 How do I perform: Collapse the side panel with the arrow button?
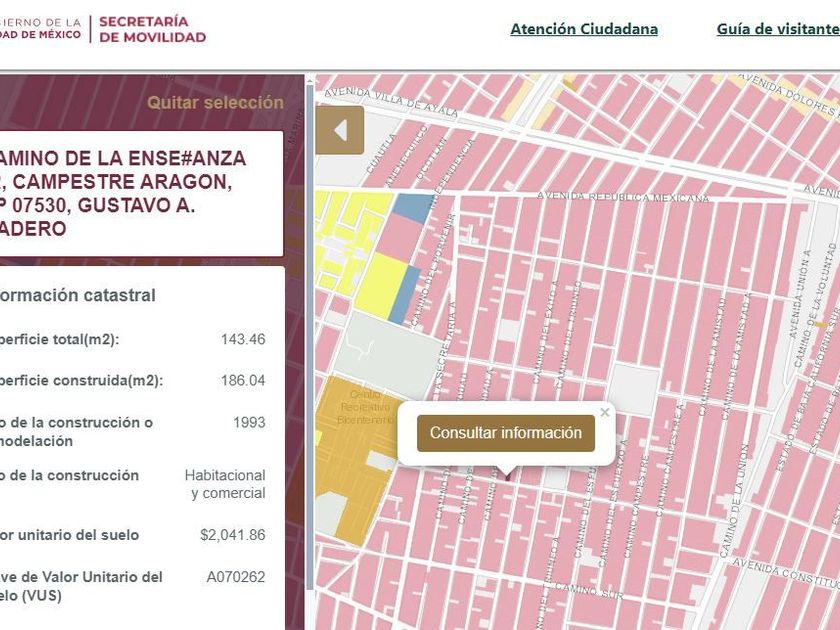[x=340, y=130]
